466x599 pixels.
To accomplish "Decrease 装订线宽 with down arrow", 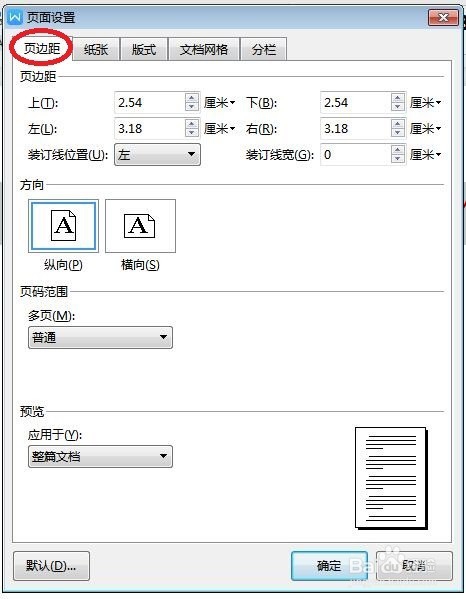I will tap(398, 159).
